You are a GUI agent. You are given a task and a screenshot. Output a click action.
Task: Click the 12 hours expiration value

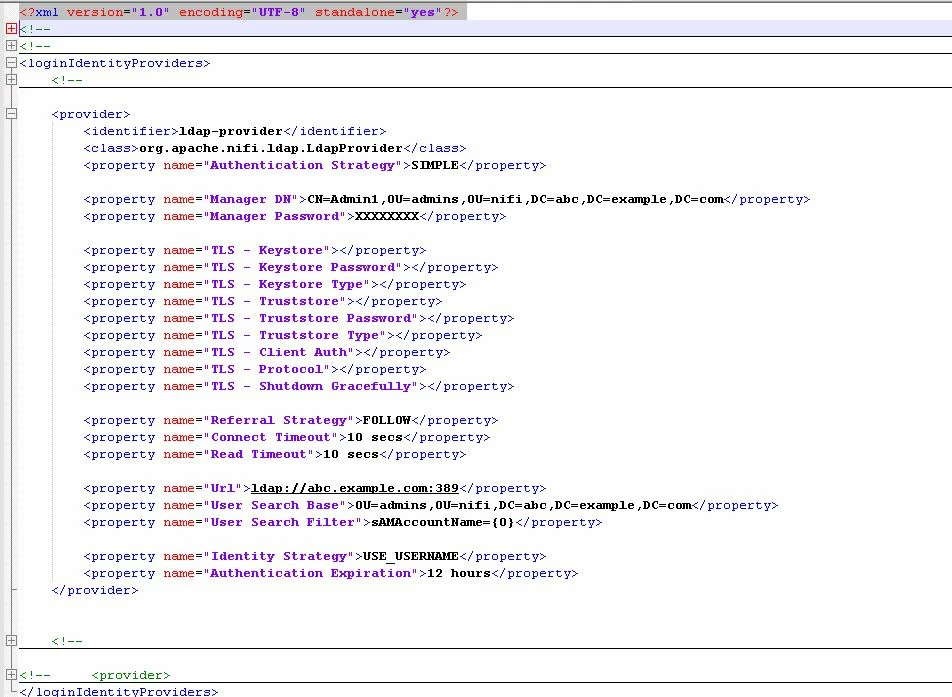coord(459,573)
